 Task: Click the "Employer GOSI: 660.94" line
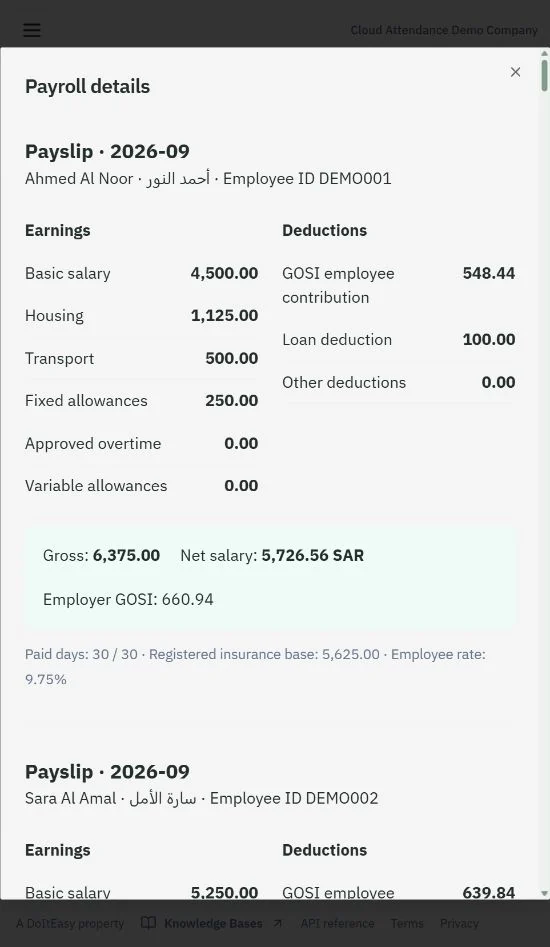pyautogui.click(x=128, y=600)
